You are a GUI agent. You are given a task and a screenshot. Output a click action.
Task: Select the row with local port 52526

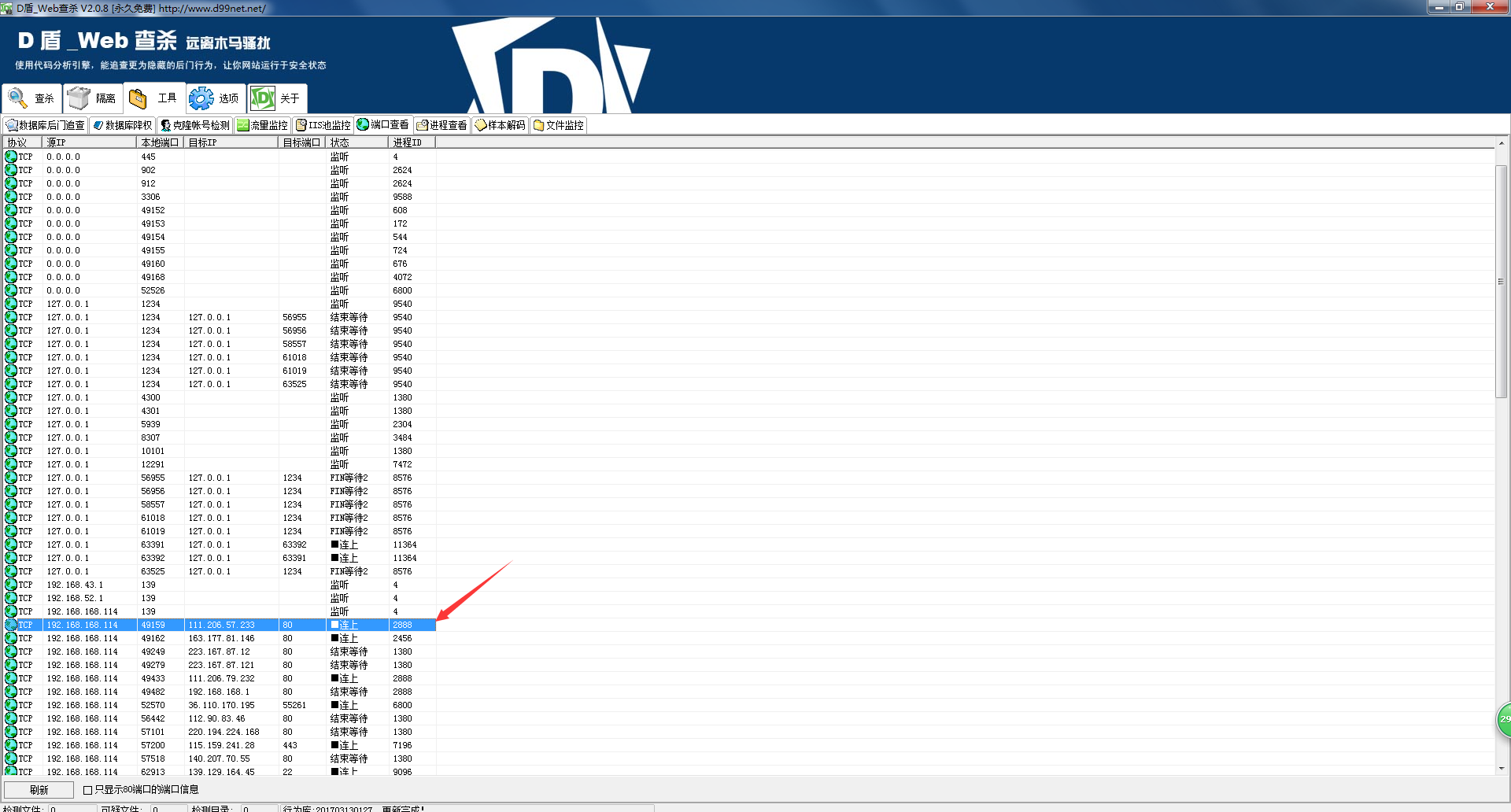click(x=220, y=290)
